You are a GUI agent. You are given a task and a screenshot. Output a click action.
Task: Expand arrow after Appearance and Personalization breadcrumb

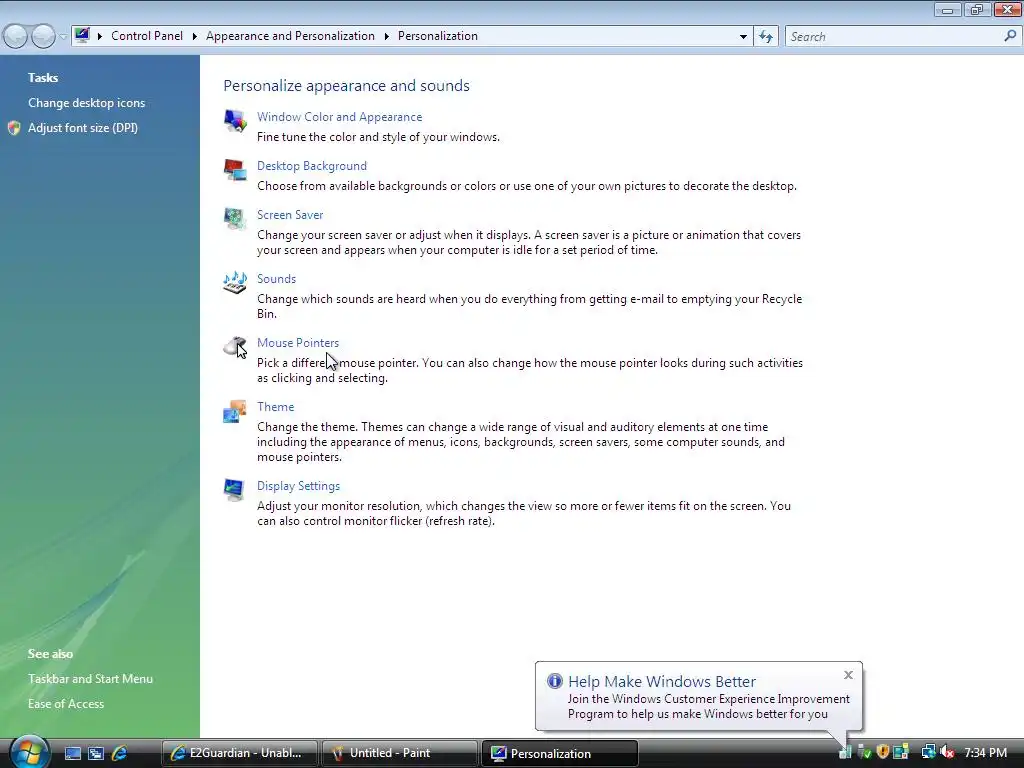click(387, 36)
